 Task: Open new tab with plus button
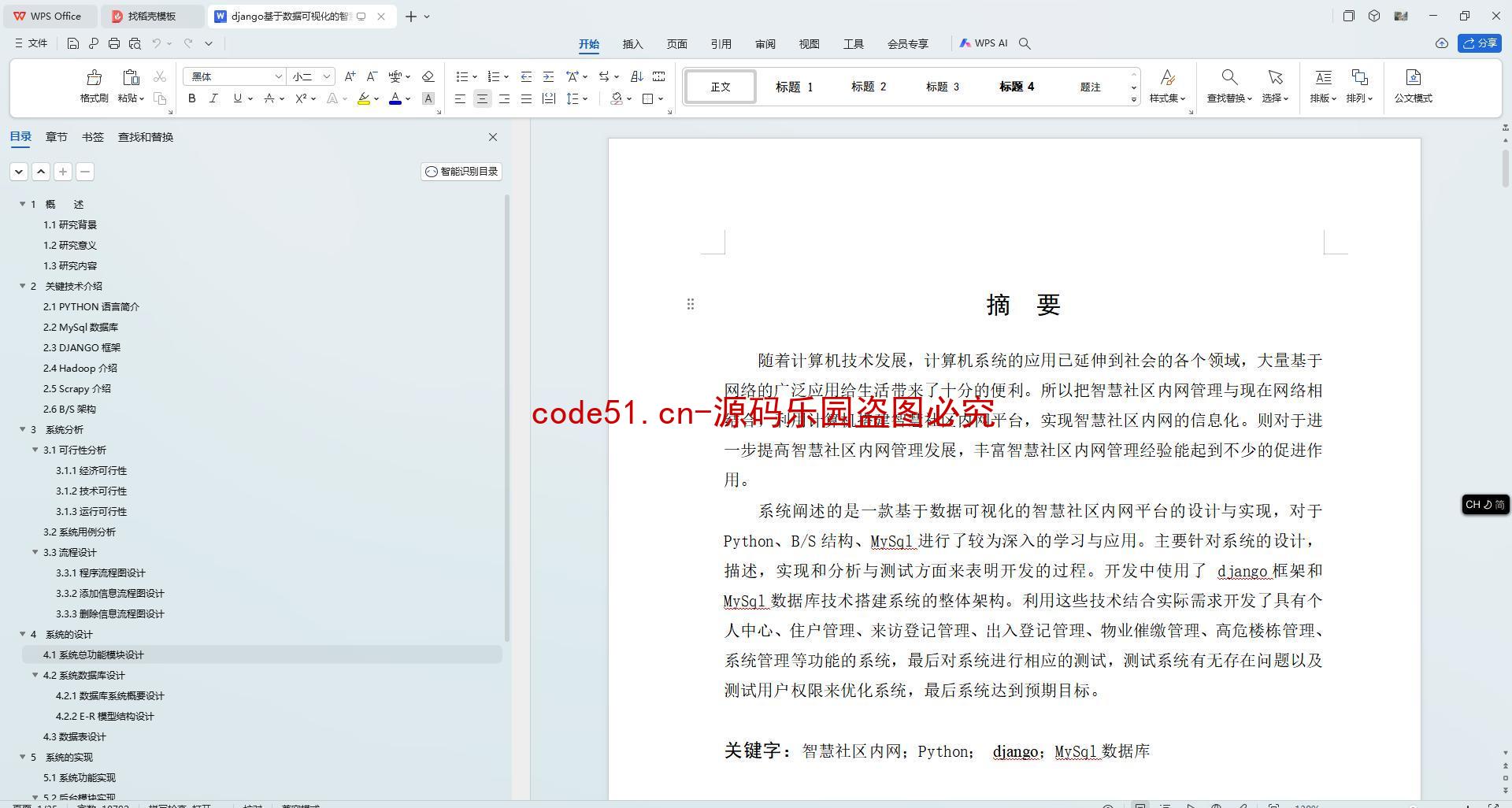pos(410,16)
